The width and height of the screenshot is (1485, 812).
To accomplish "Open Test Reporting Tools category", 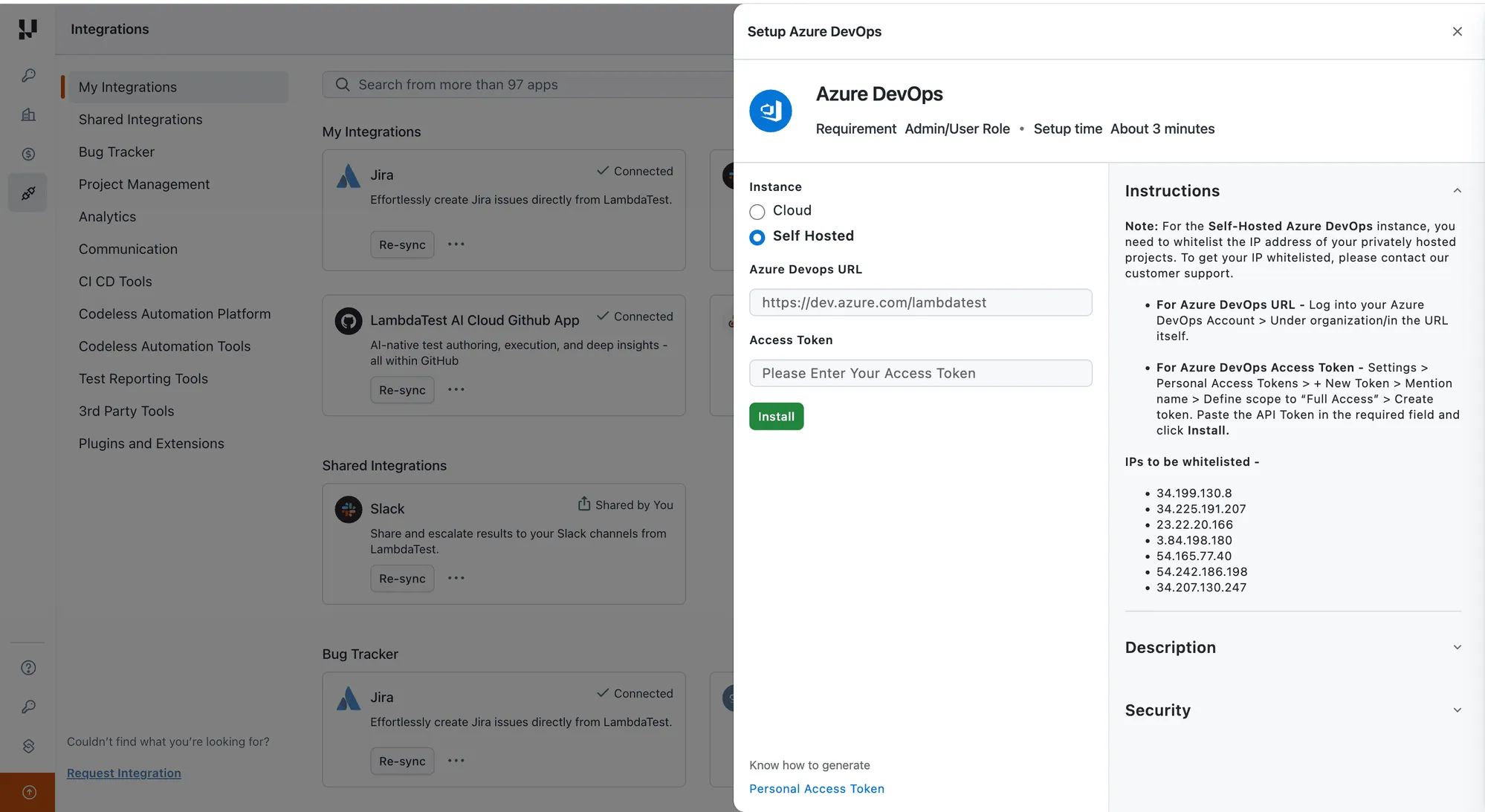I will tap(143, 379).
